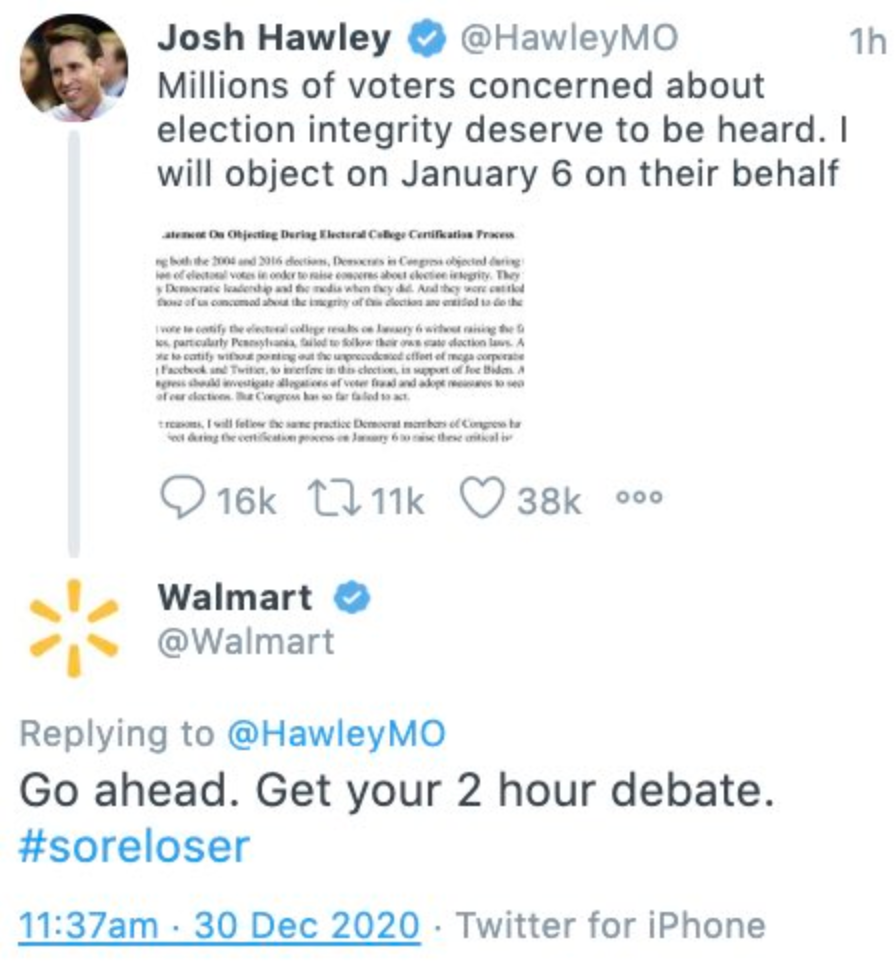Open the #soreloser hashtag
Viewport: 896px width, 966px height.
point(133,847)
